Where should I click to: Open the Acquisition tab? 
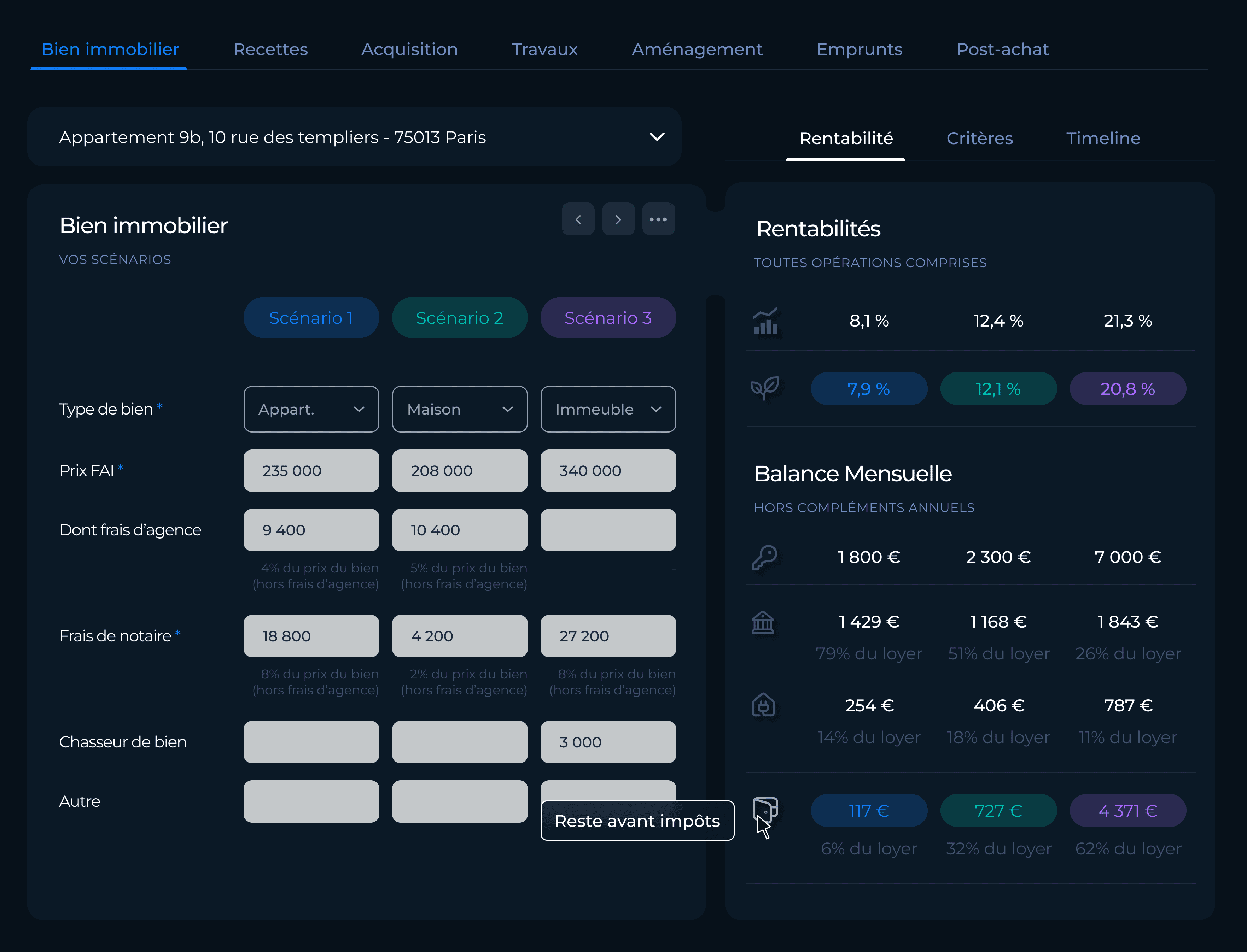tap(409, 49)
